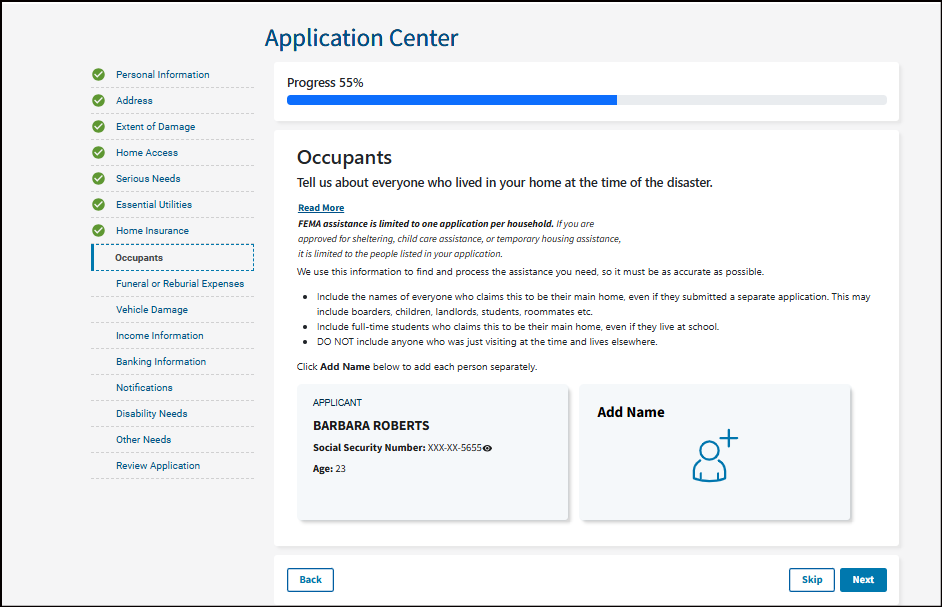
Task: Open Vehicle Damage section in sidebar
Action: pyautogui.click(x=151, y=310)
